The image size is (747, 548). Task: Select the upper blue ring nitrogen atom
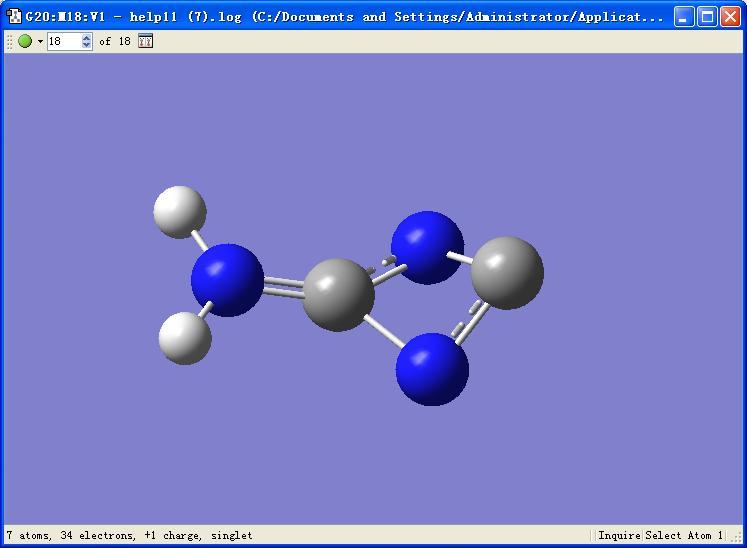pos(427,248)
